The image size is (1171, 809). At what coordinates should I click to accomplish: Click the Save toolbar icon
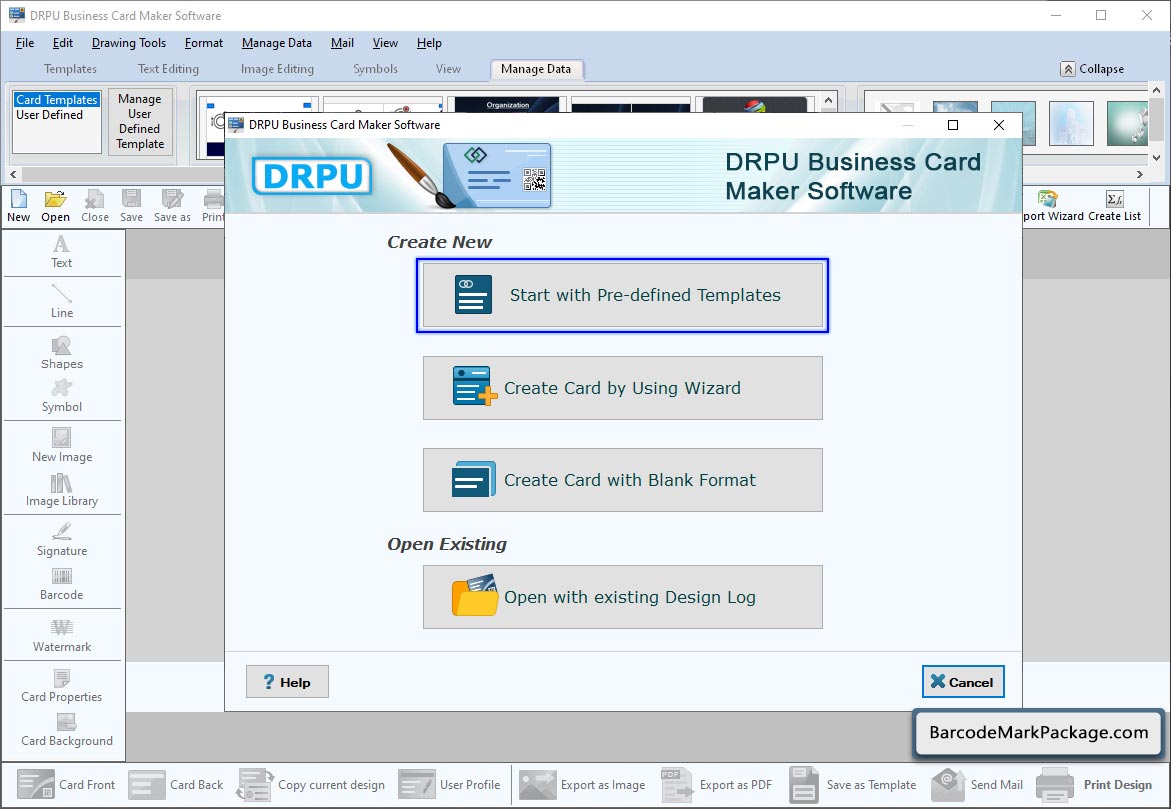[x=131, y=205]
